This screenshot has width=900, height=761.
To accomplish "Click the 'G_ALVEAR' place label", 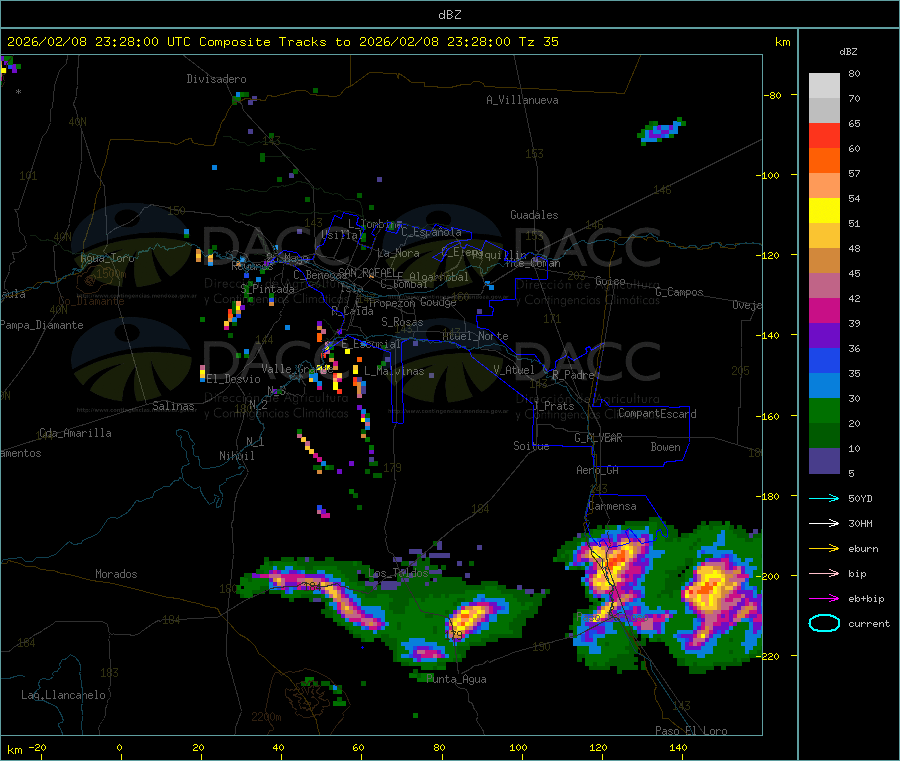I will tap(598, 438).
